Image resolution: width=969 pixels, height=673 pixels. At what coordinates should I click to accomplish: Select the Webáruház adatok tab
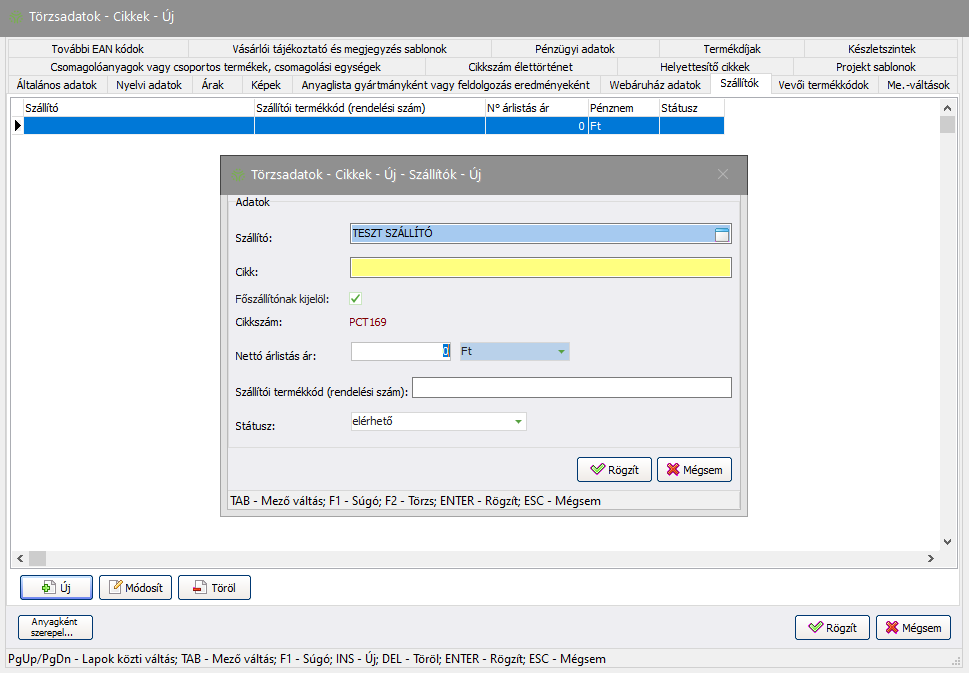pos(655,85)
